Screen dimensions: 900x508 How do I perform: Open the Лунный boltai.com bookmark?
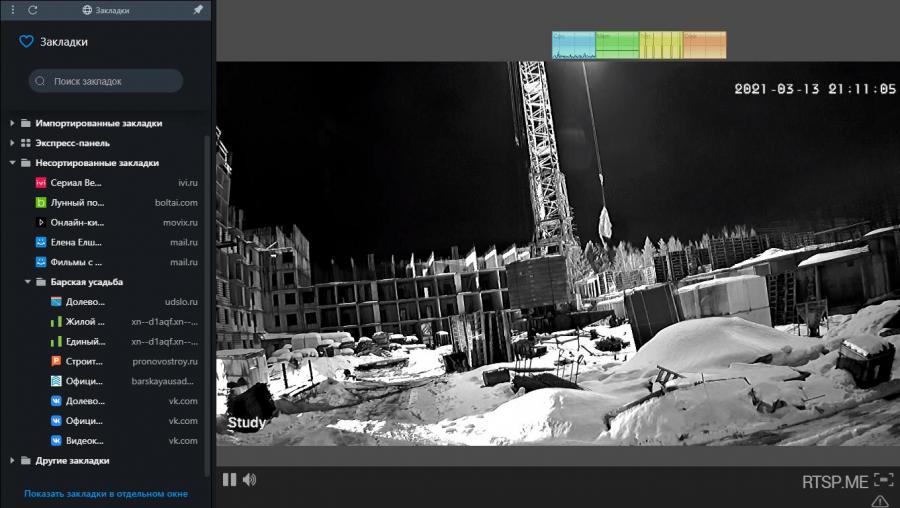[76, 203]
